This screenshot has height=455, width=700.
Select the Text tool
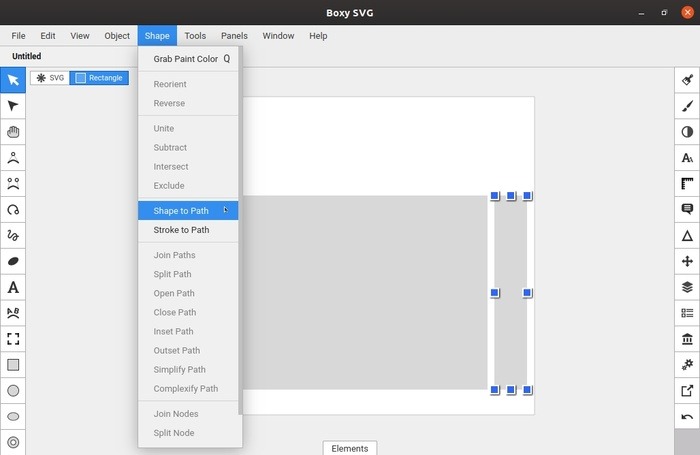[x=13, y=287]
